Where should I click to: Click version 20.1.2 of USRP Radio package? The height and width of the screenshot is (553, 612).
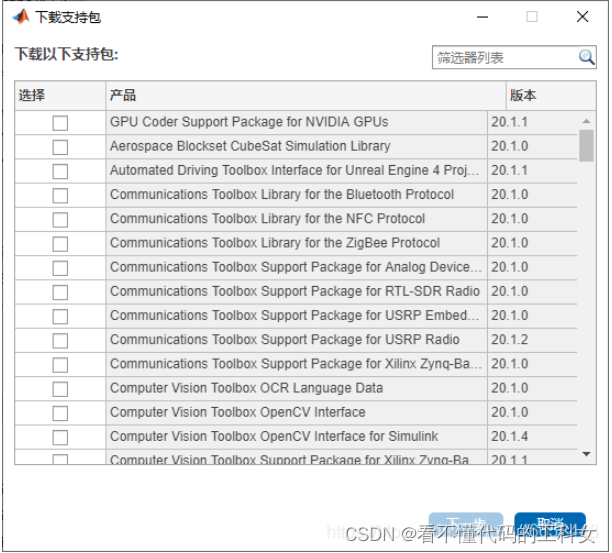[x=509, y=340]
